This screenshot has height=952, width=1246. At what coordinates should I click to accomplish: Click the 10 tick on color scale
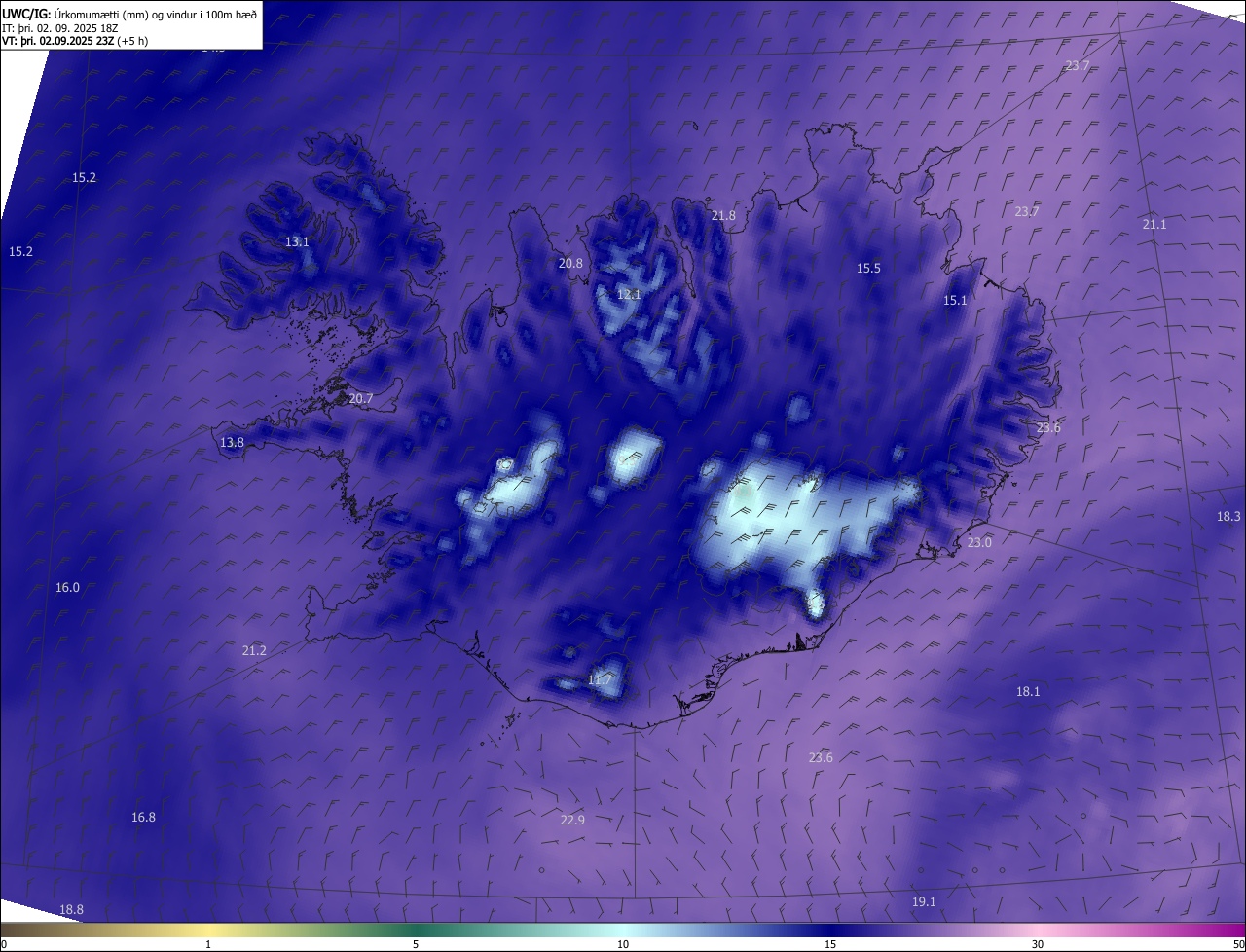[x=623, y=944]
